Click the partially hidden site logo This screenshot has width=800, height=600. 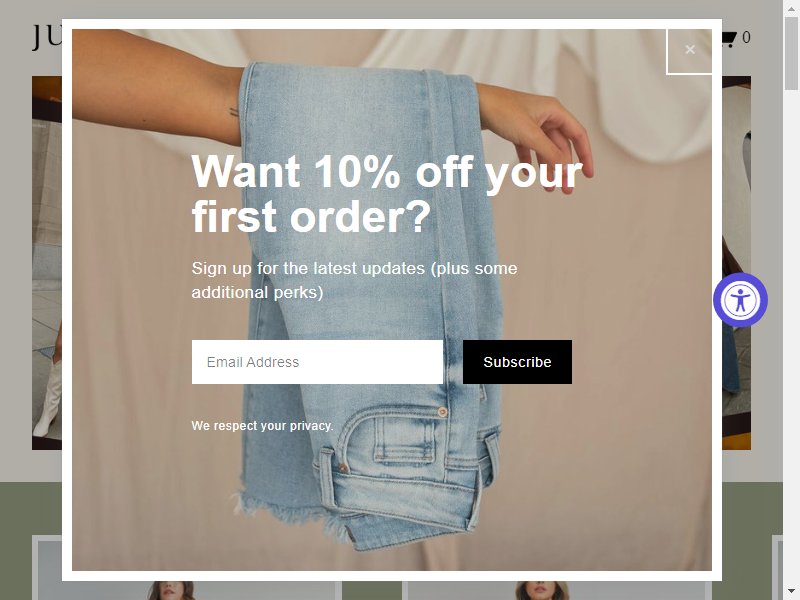pyautogui.click(x=47, y=37)
